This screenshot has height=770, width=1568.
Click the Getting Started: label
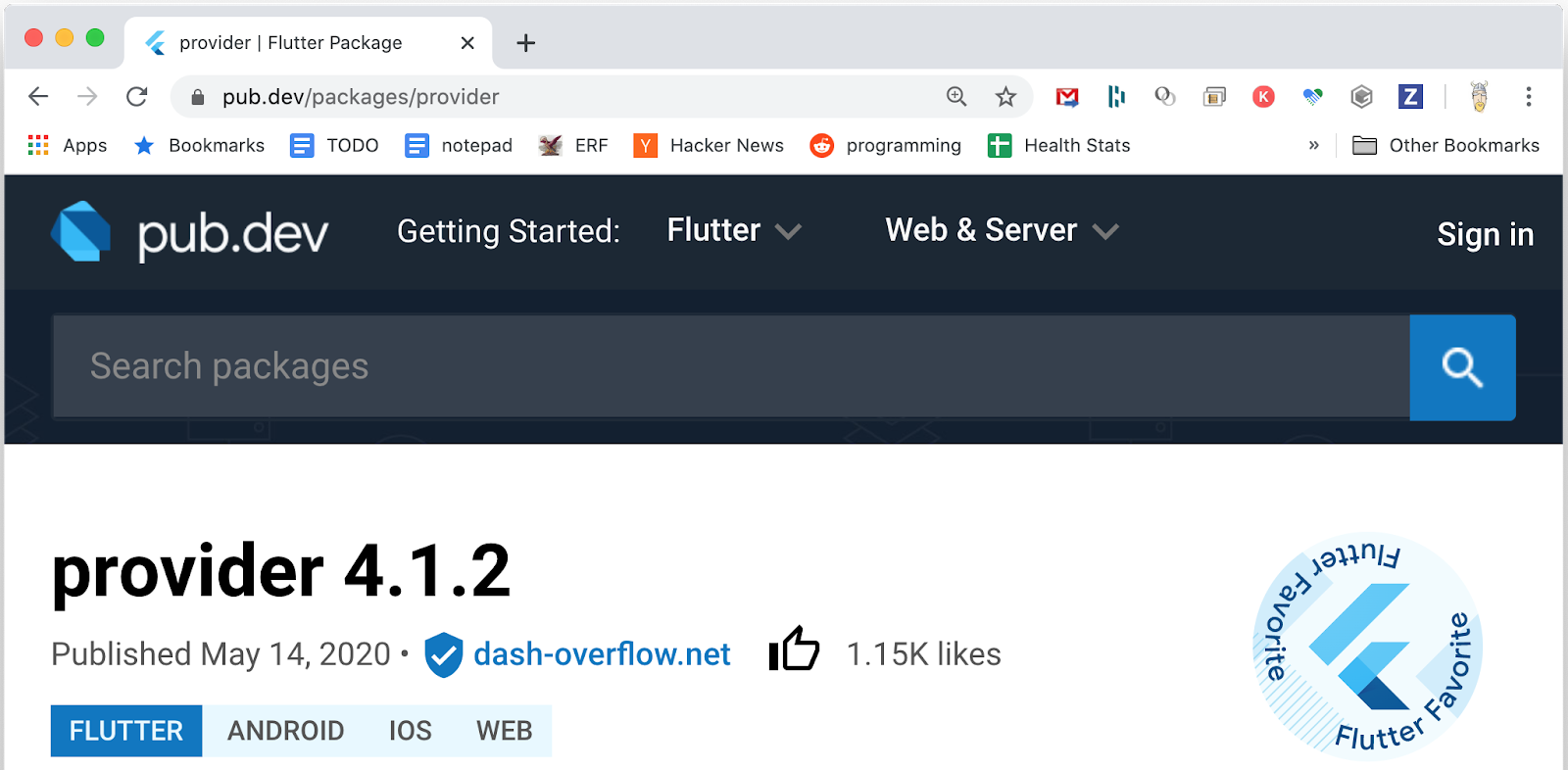[509, 231]
